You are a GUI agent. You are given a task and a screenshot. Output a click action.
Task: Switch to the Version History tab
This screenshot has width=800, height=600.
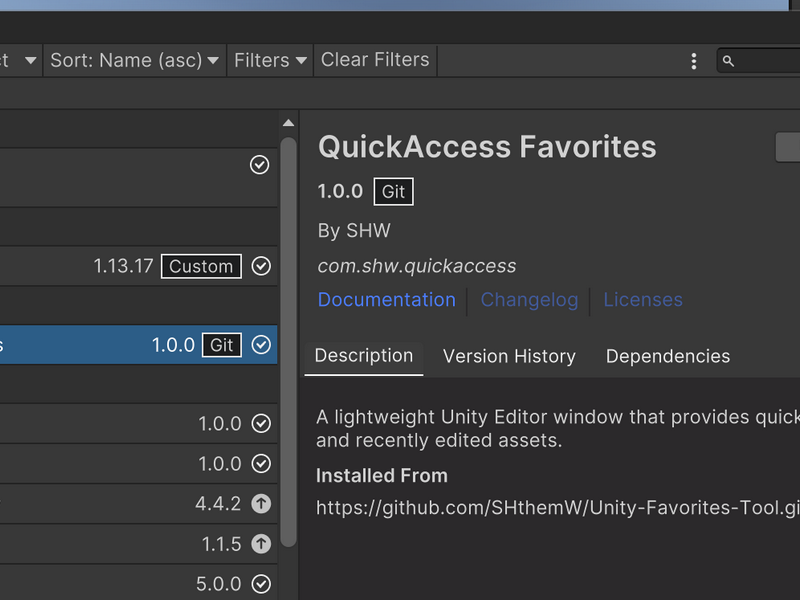tap(509, 356)
